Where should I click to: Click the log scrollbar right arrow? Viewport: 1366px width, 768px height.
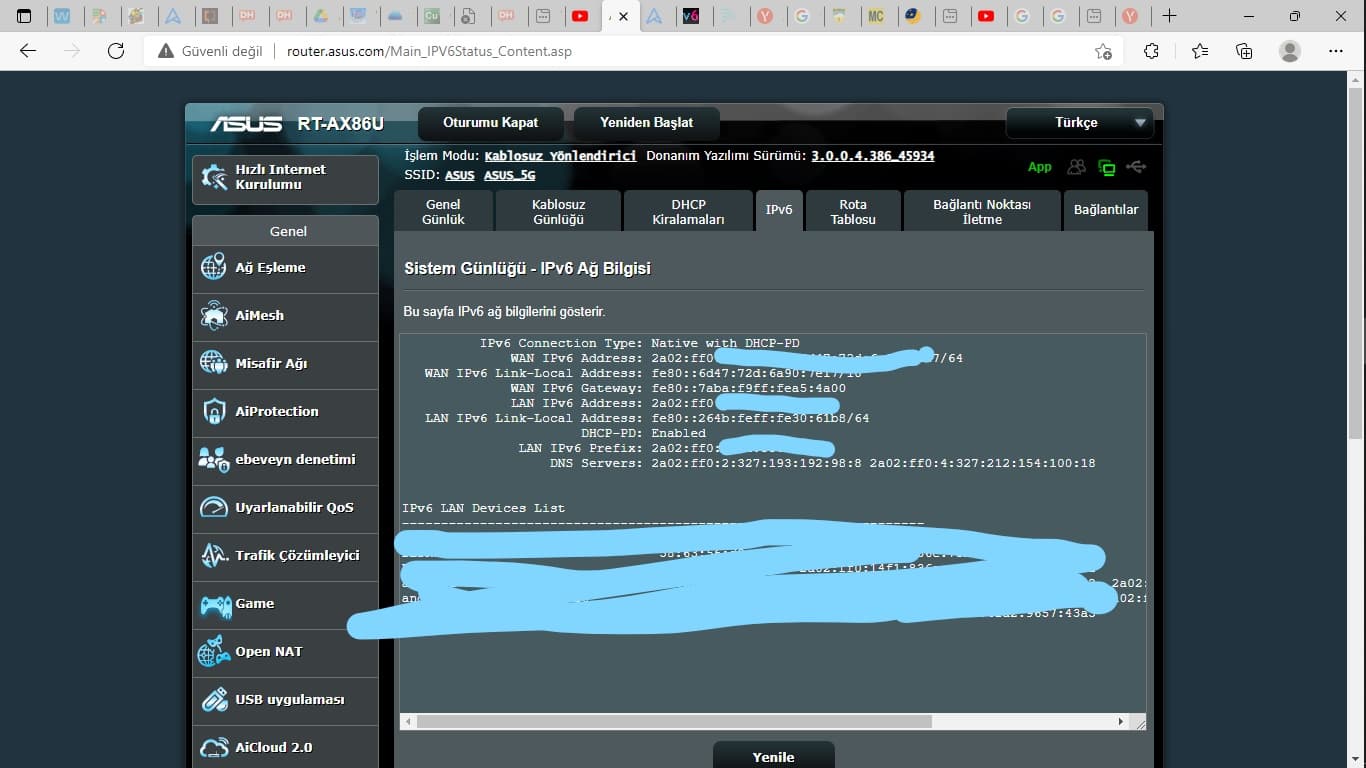pos(1121,721)
